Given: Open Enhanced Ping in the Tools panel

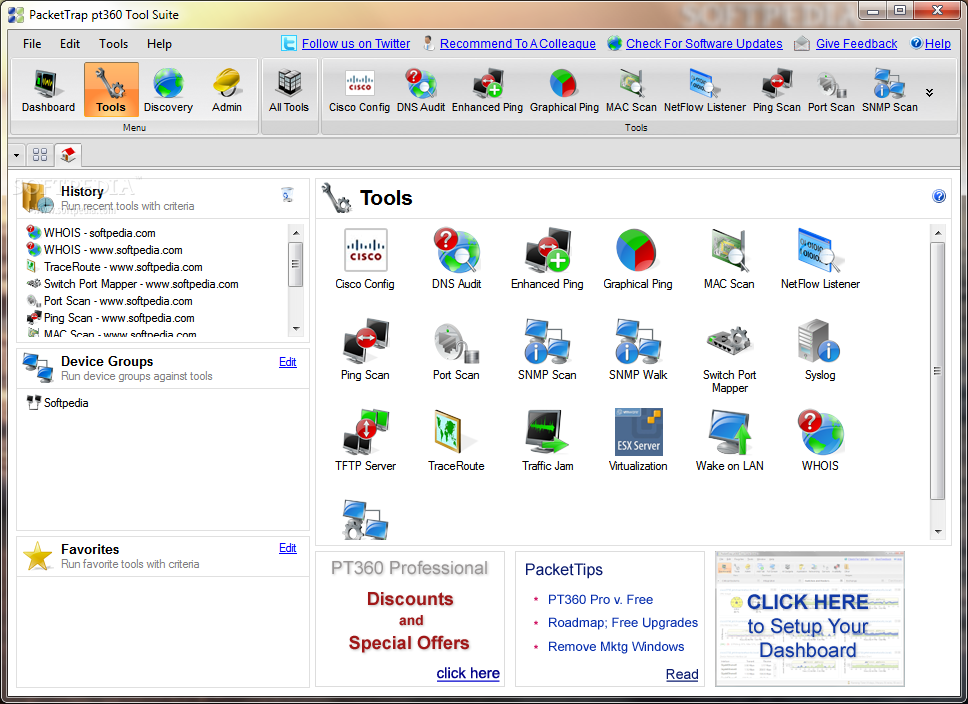Looking at the screenshot, I should (x=547, y=259).
